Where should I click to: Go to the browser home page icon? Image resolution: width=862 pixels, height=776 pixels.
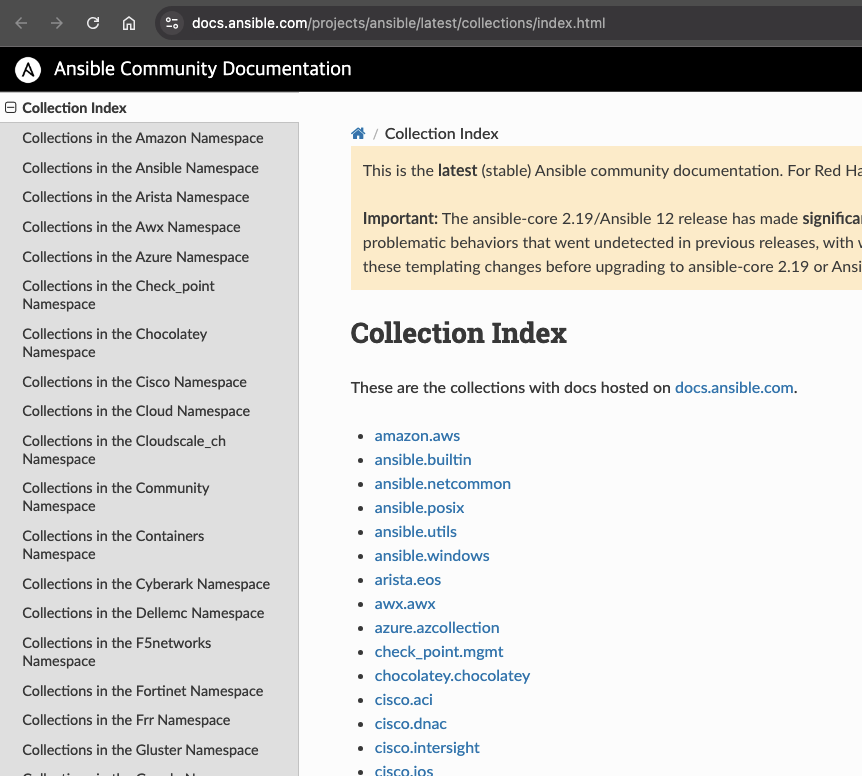click(x=129, y=23)
